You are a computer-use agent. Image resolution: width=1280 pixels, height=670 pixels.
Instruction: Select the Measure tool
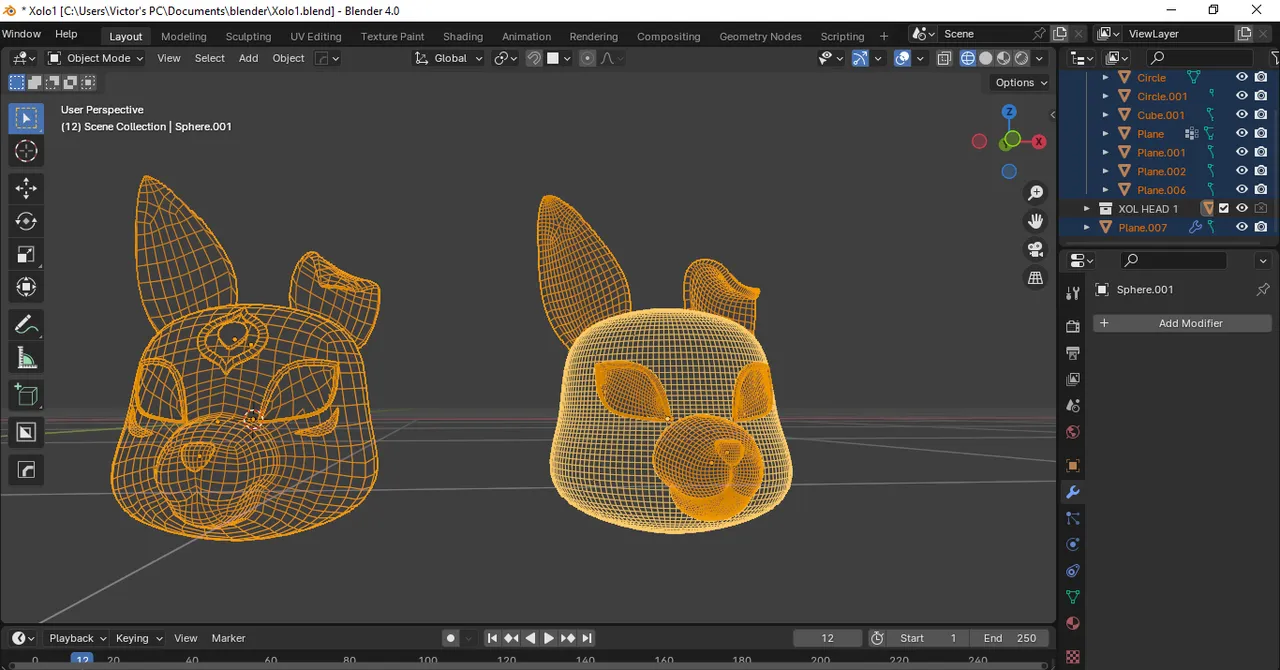tap(26, 358)
